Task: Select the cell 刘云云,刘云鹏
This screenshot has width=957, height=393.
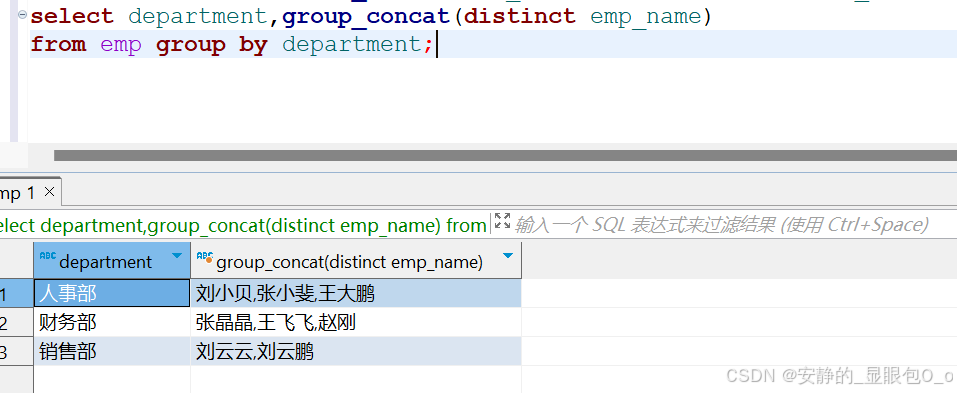Action: pyautogui.click(x=356, y=351)
